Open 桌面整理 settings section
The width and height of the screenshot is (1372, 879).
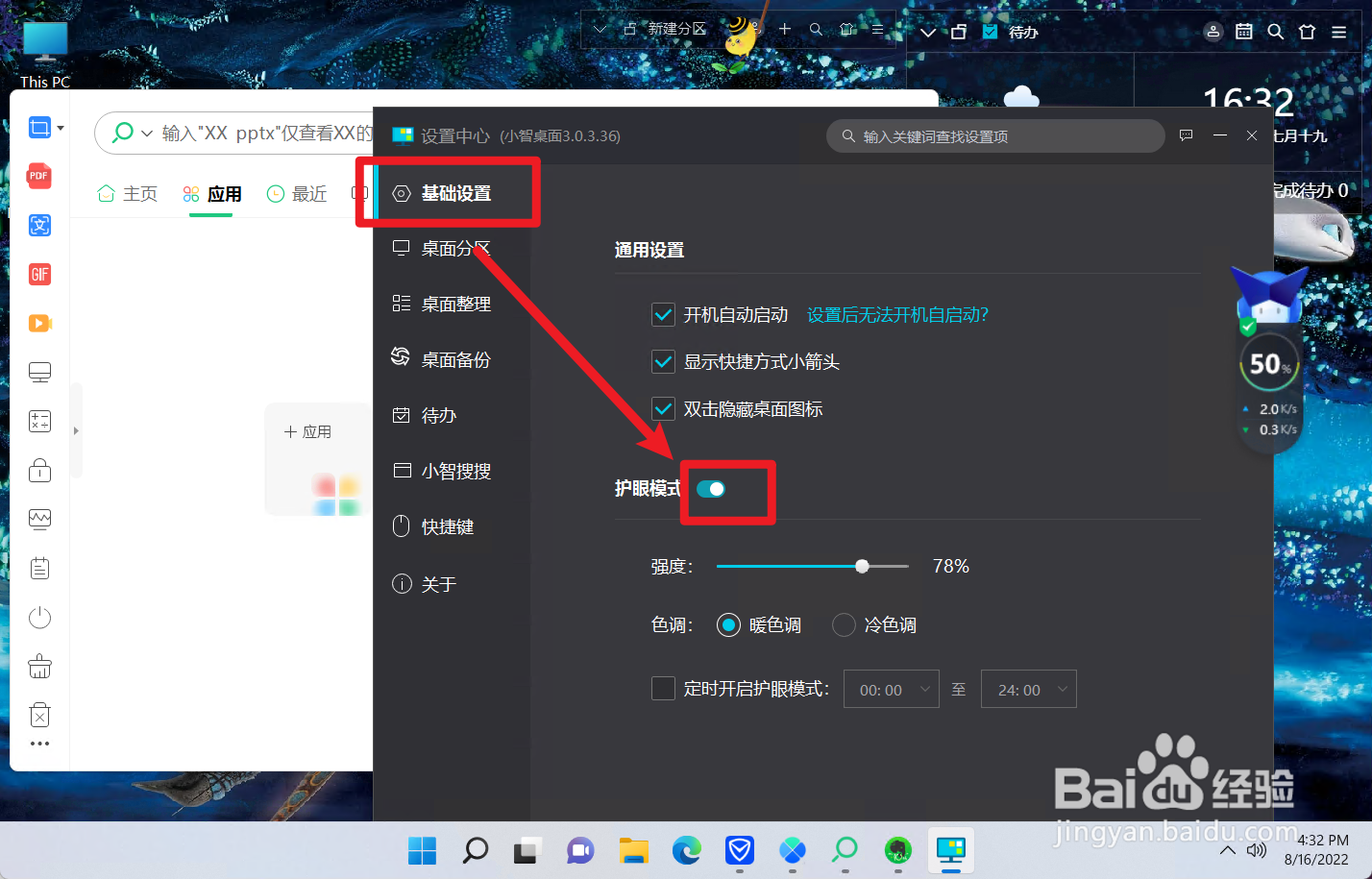coord(451,305)
